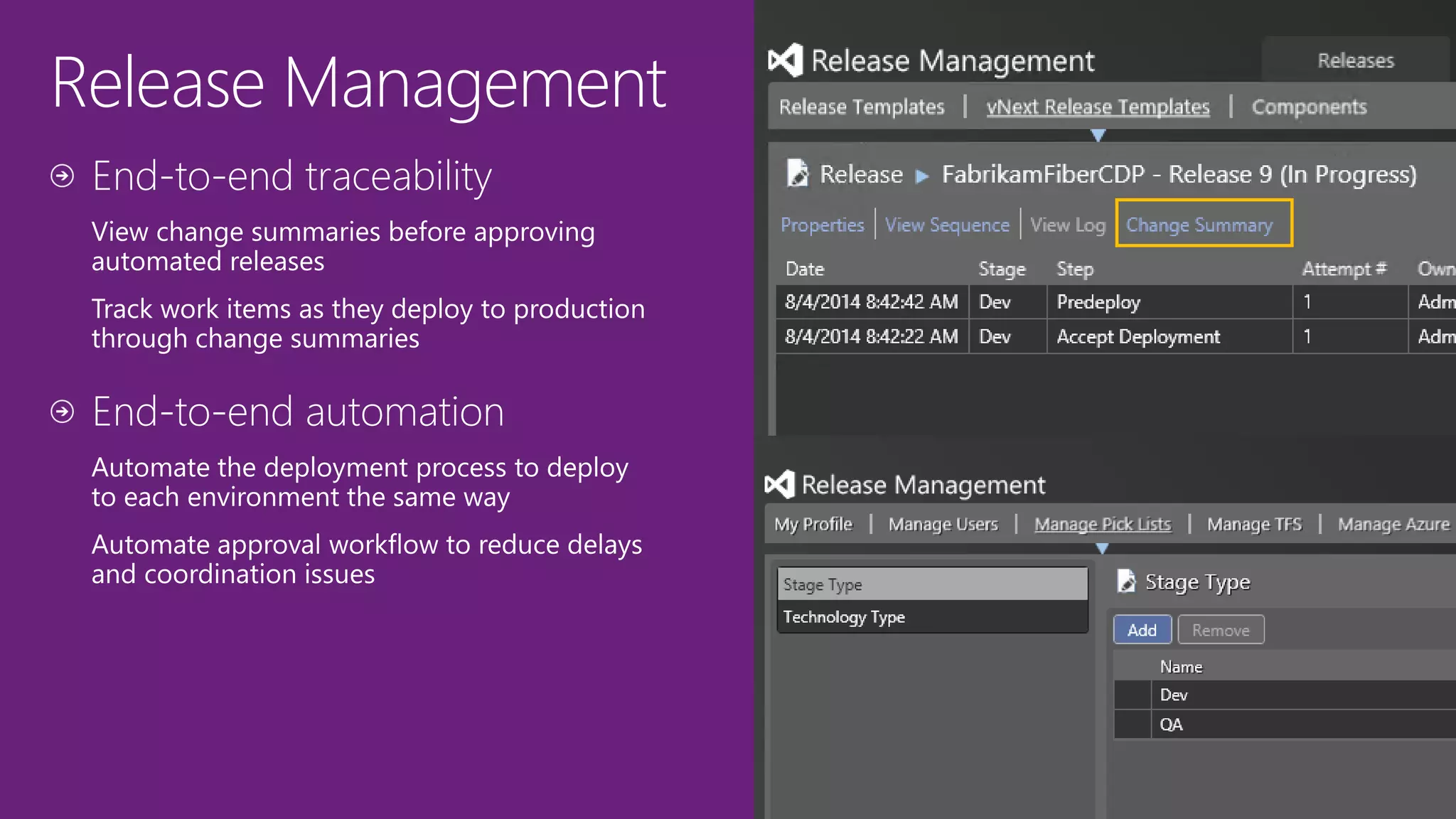Click the Release document icon in breadcrumb
The width and height of the screenshot is (1456, 819).
[x=798, y=173]
